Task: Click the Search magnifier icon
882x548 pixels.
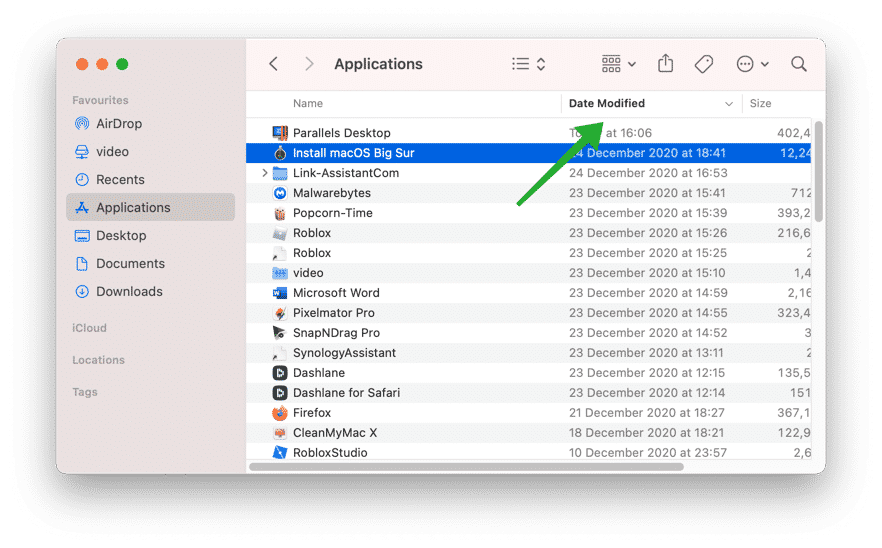Action: pos(799,64)
